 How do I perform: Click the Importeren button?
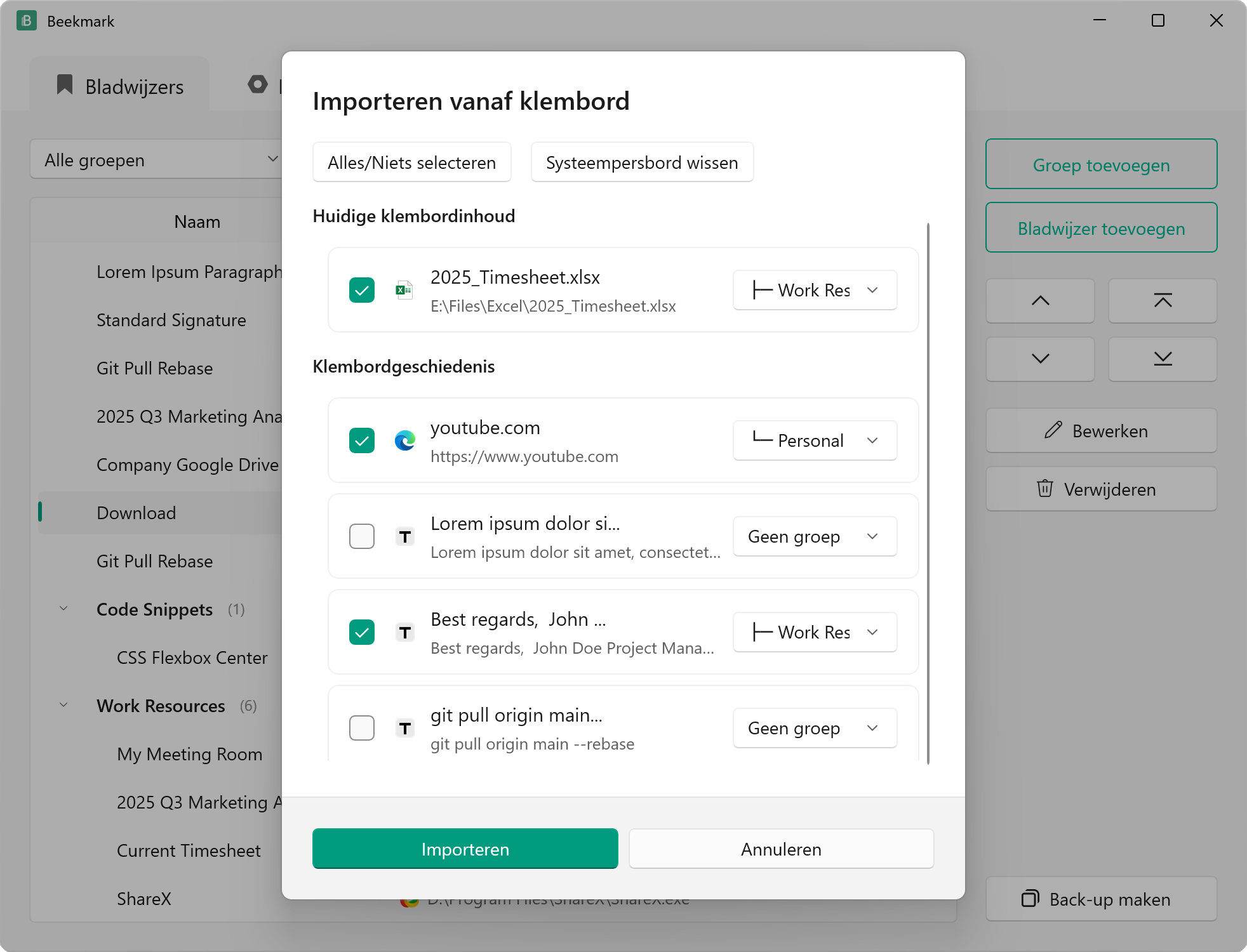click(x=465, y=849)
